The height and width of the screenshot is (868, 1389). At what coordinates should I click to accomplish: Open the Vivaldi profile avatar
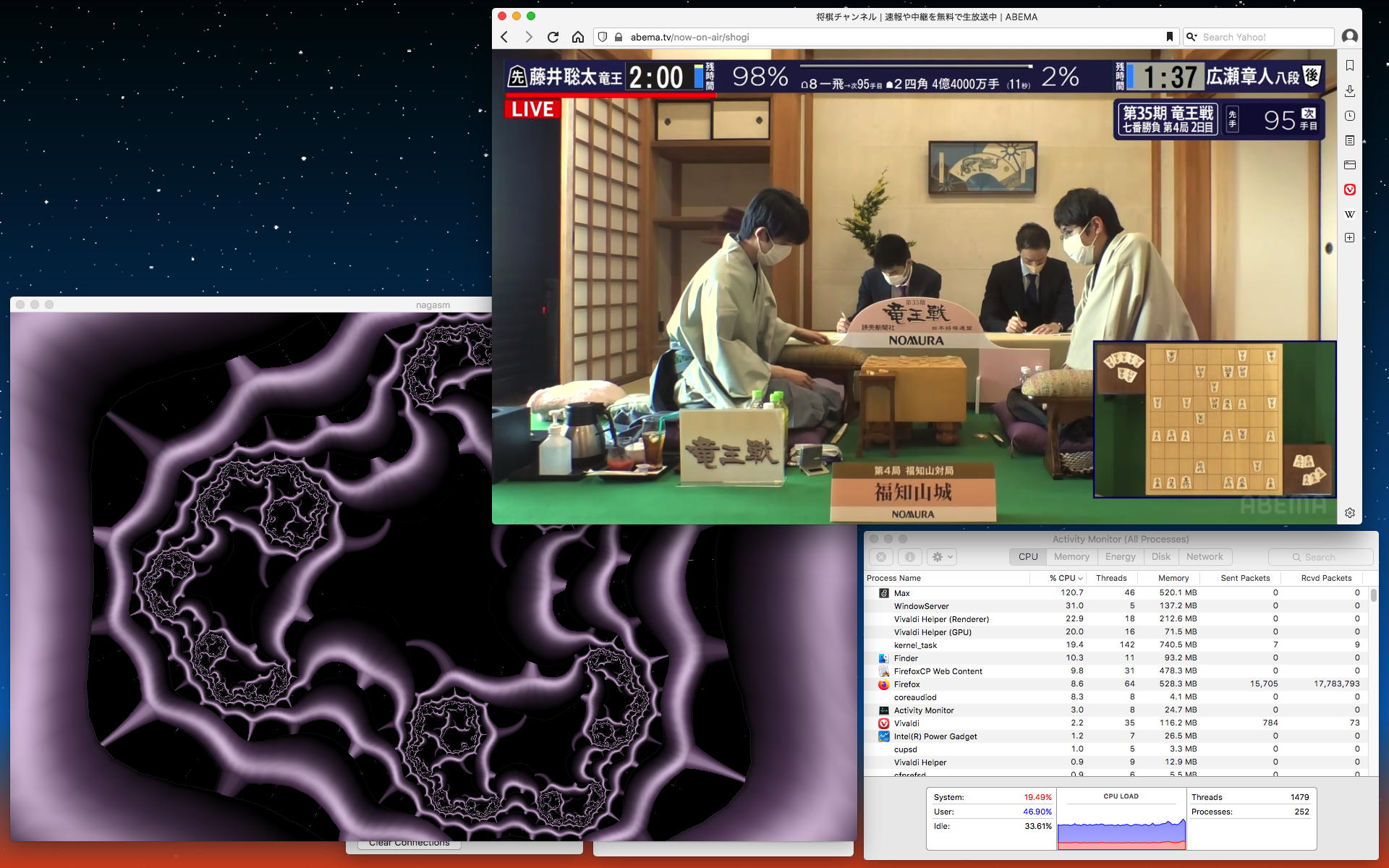[x=1349, y=37]
